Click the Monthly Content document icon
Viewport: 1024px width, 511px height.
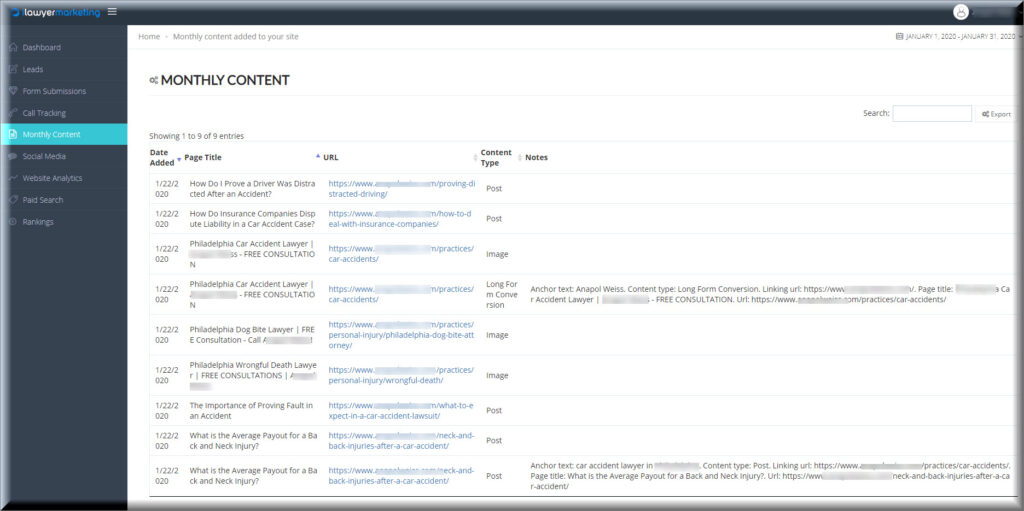[x=13, y=135]
